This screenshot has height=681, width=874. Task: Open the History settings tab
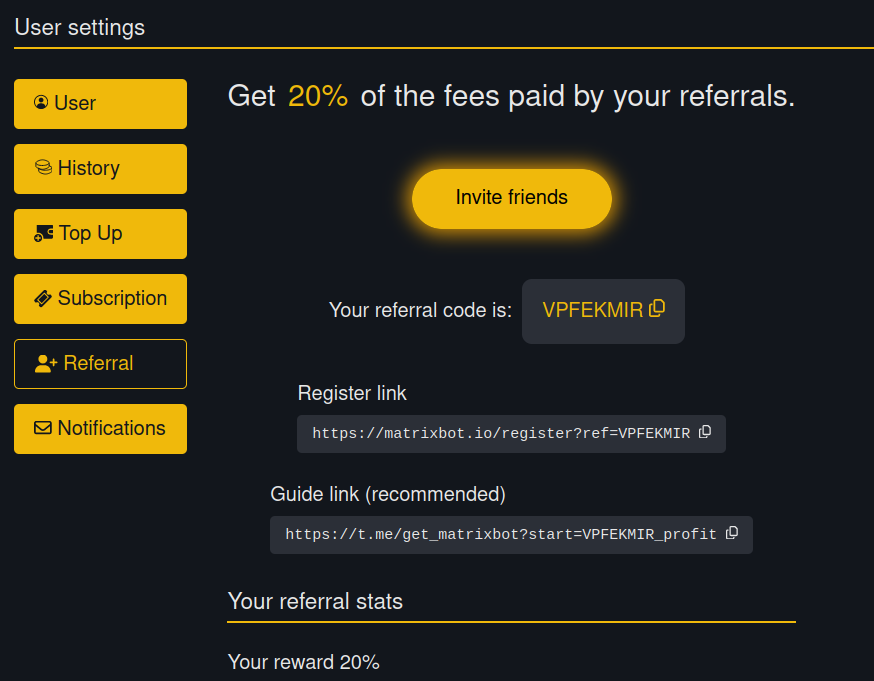click(x=89, y=168)
